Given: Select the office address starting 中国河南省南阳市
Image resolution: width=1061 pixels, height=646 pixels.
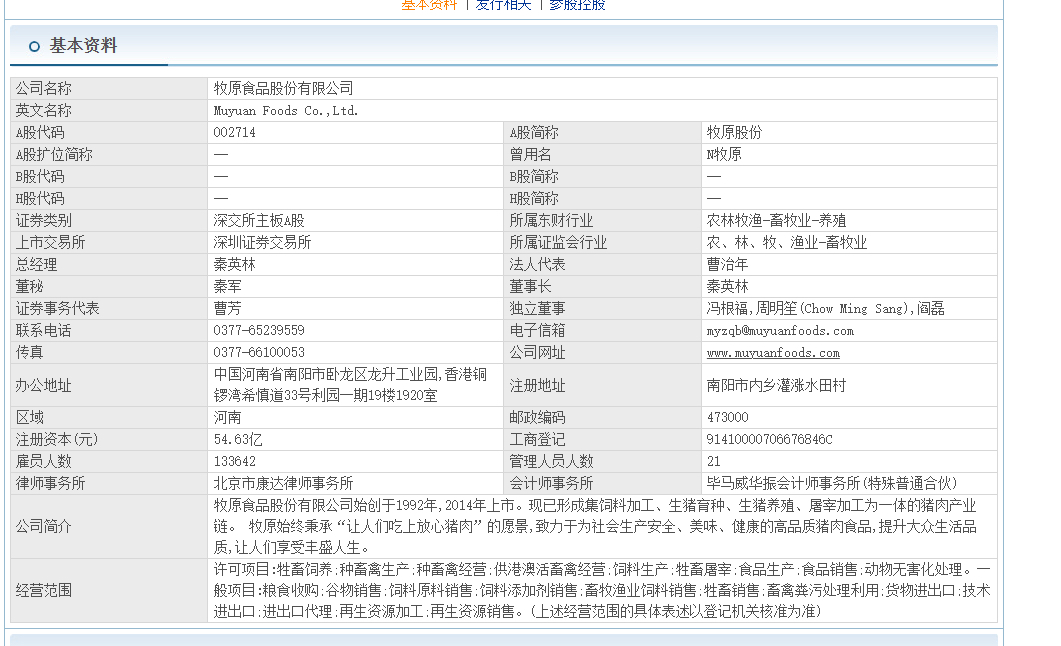Looking at the screenshot, I should [x=350, y=385].
